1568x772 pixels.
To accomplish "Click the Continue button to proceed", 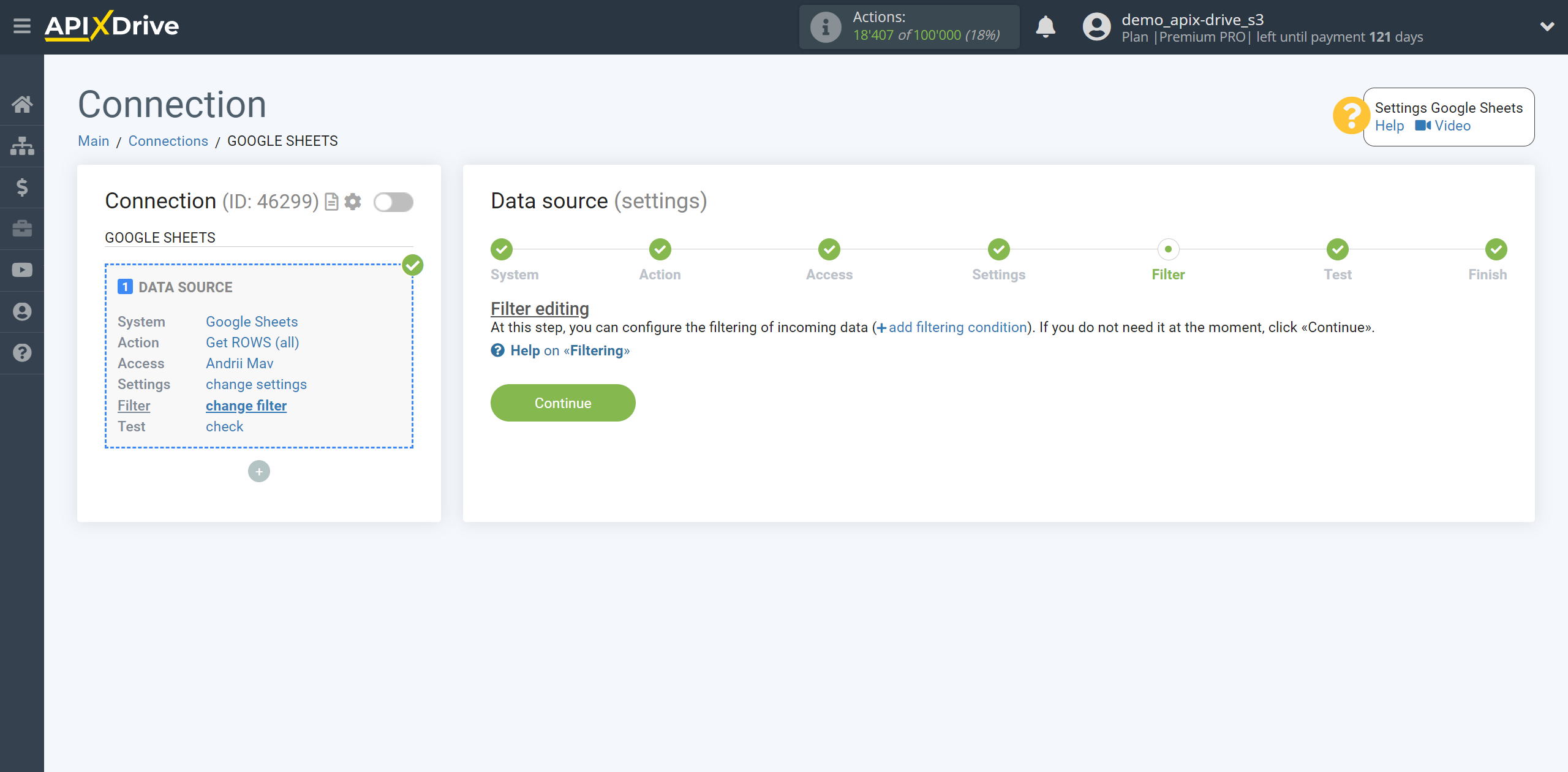I will point(563,402).
